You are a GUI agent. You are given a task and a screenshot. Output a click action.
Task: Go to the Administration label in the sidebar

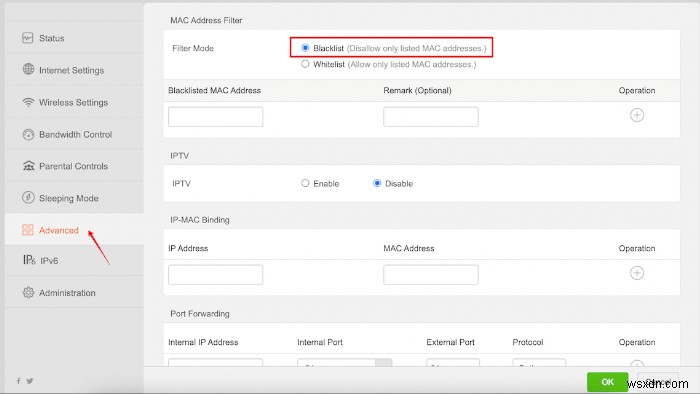pos(67,293)
